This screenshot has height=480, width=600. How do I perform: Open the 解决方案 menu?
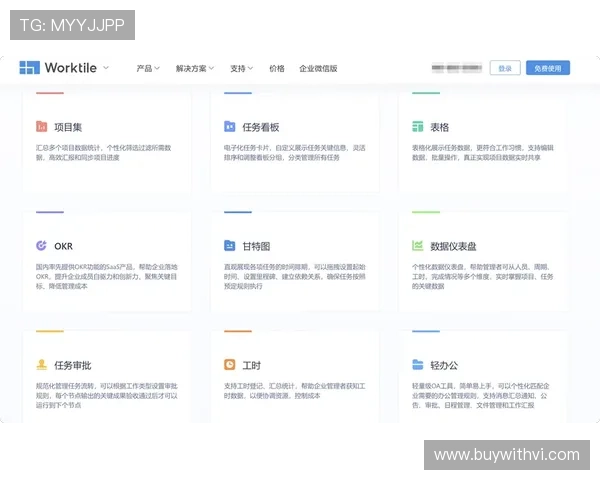[x=194, y=68]
